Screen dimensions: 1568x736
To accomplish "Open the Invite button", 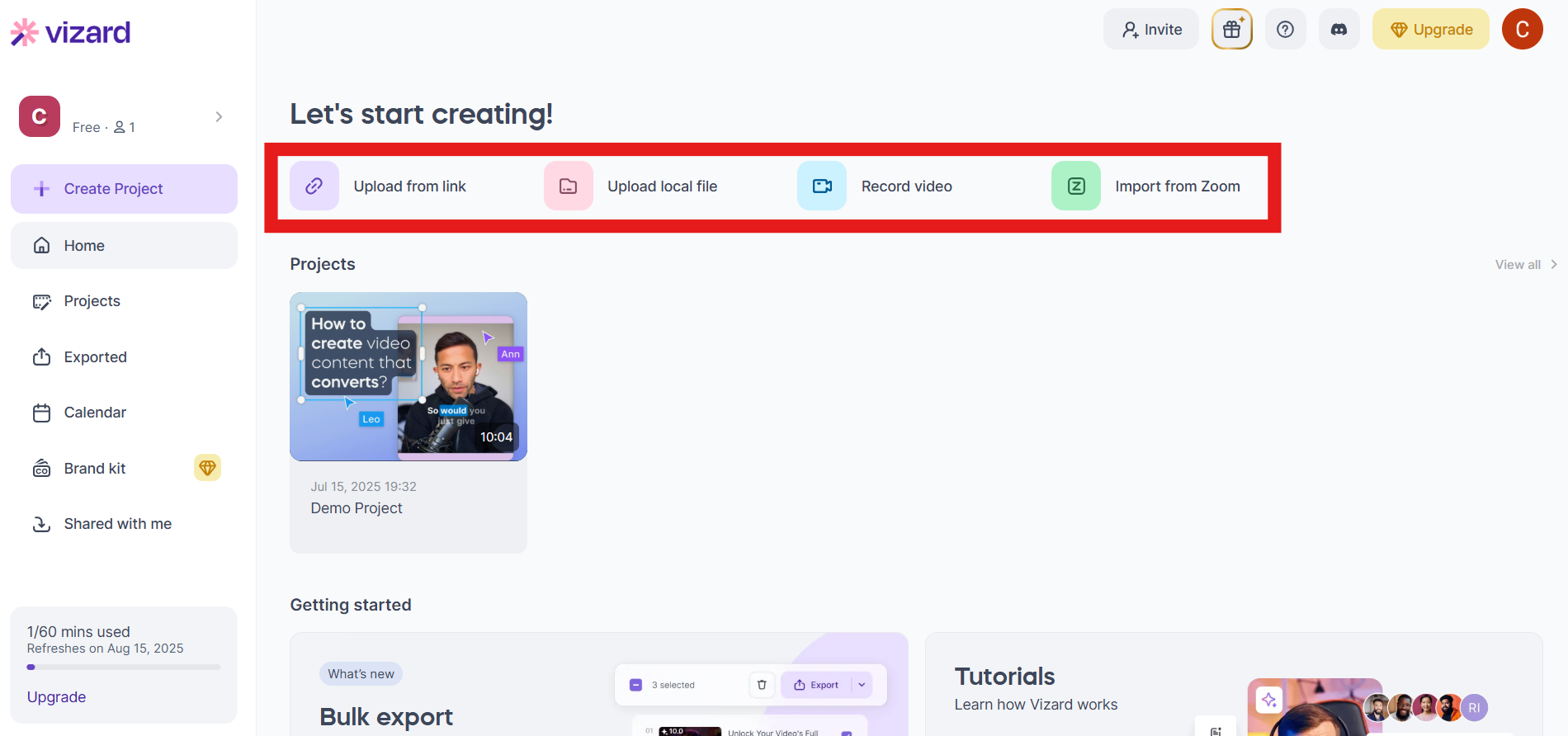I will 1151,30.
